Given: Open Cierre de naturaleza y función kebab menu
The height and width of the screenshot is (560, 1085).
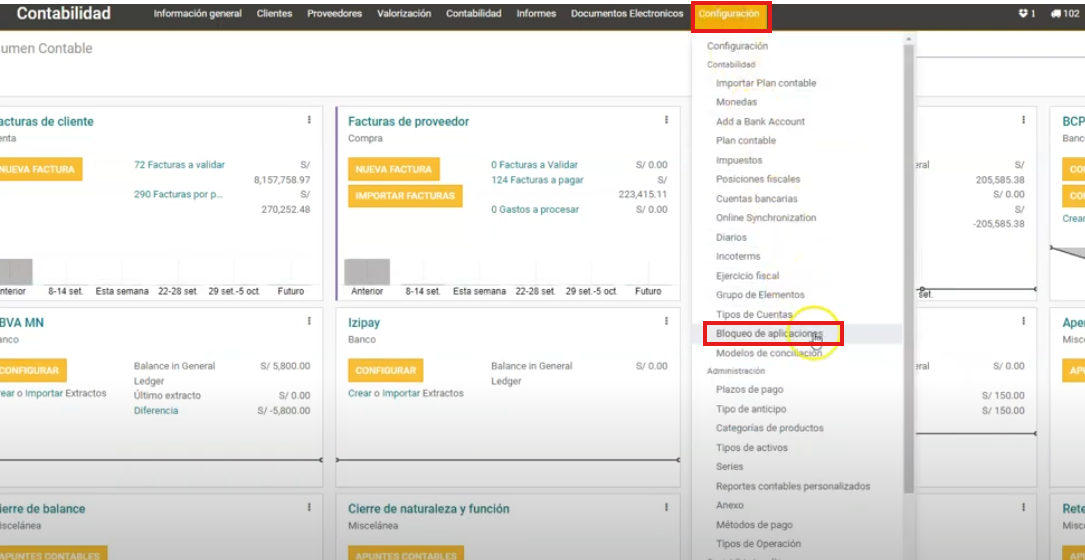Looking at the screenshot, I should click(x=666, y=508).
